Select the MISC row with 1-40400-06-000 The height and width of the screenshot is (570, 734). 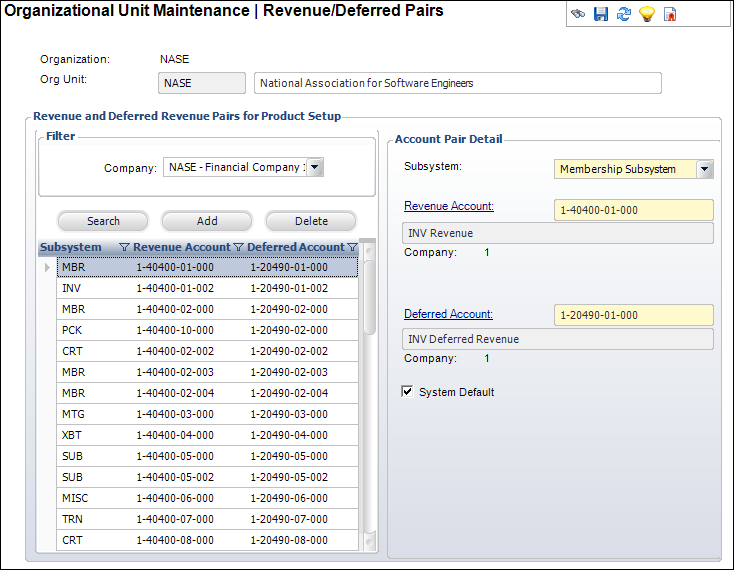[x=207, y=498]
